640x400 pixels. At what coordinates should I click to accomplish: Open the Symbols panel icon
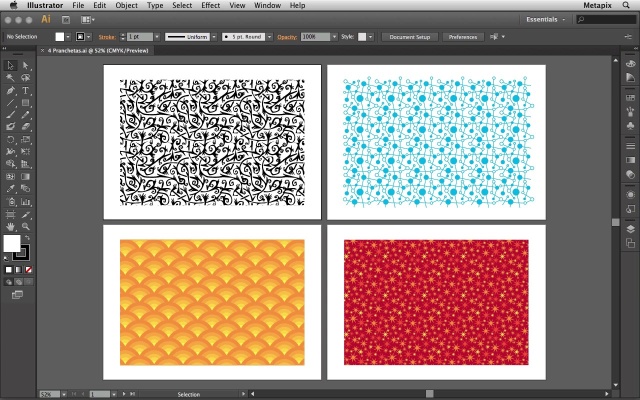click(630, 125)
